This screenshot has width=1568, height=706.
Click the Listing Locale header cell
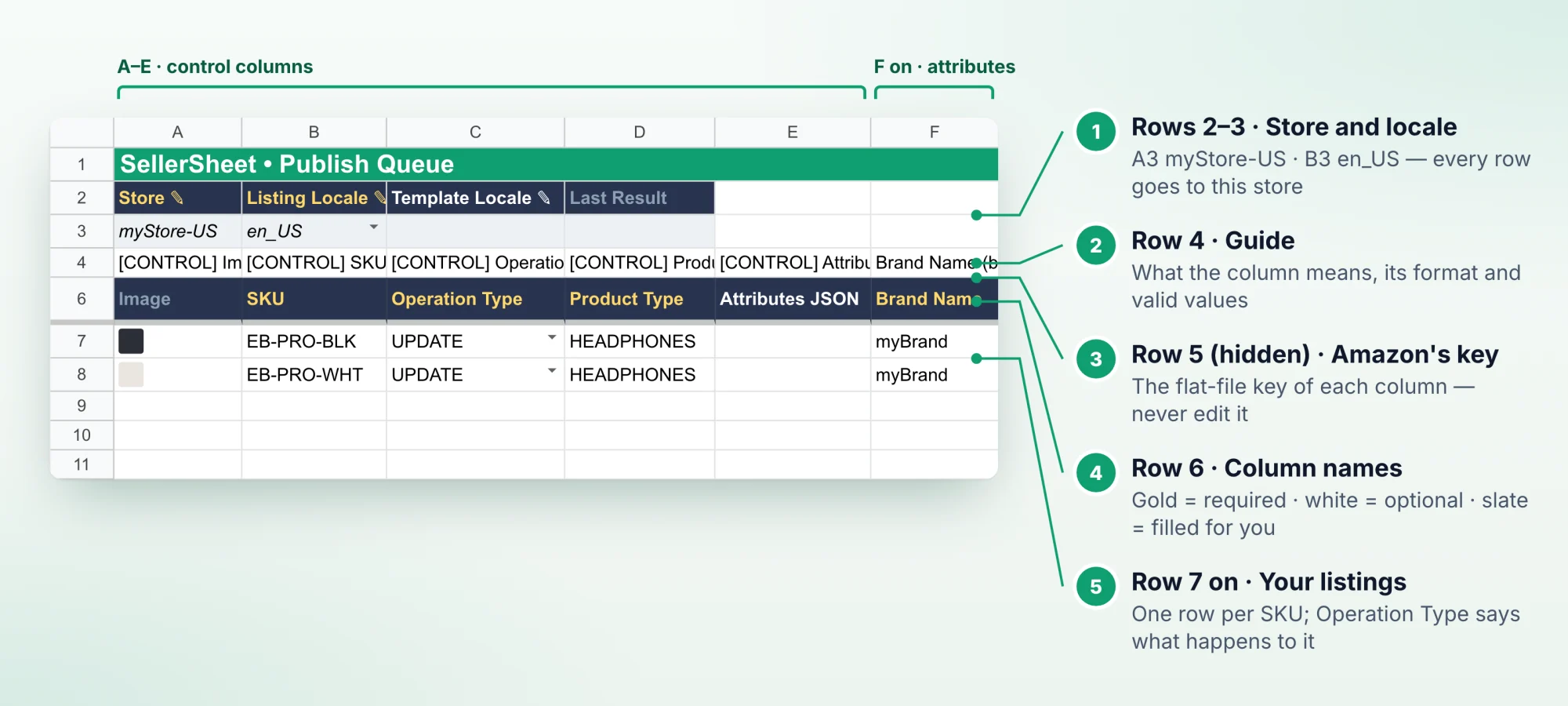[x=314, y=198]
